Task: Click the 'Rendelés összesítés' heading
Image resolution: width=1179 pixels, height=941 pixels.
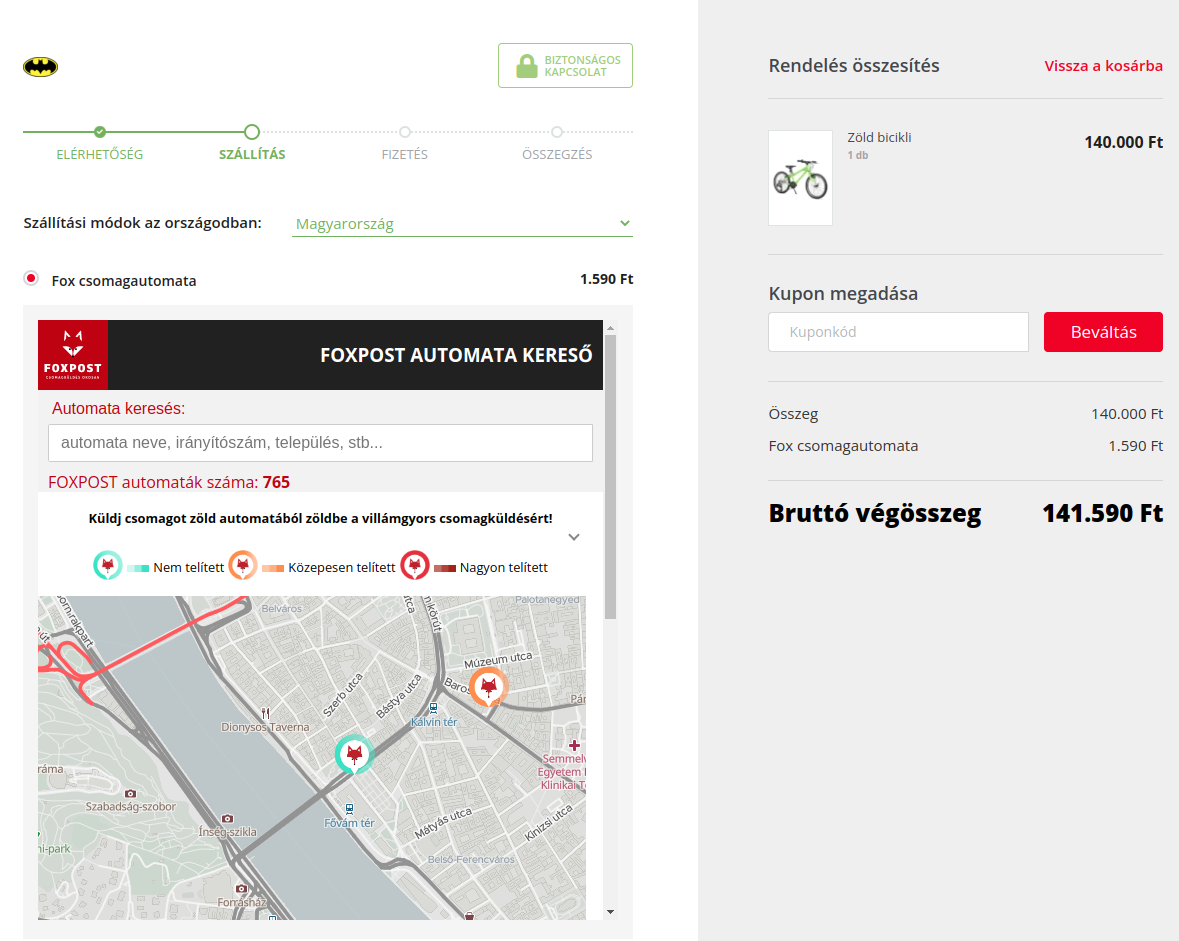Action: (x=854, y=66)
